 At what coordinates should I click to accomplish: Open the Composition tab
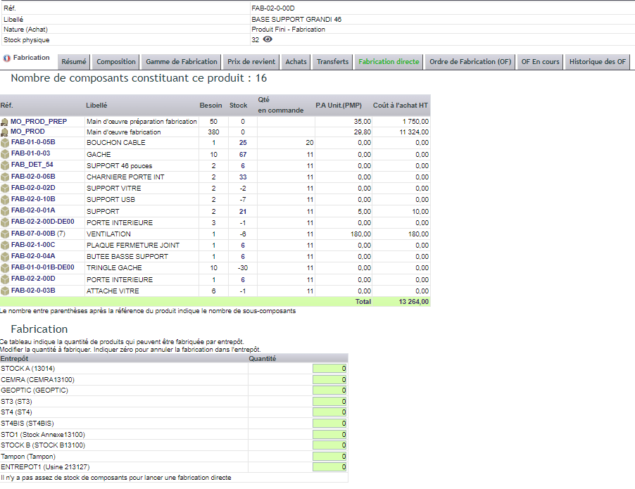pos(116,62)
